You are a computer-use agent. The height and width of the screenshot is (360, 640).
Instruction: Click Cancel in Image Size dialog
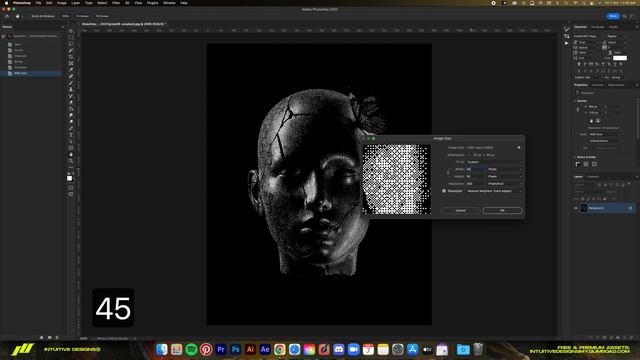(x=460, y=211)
